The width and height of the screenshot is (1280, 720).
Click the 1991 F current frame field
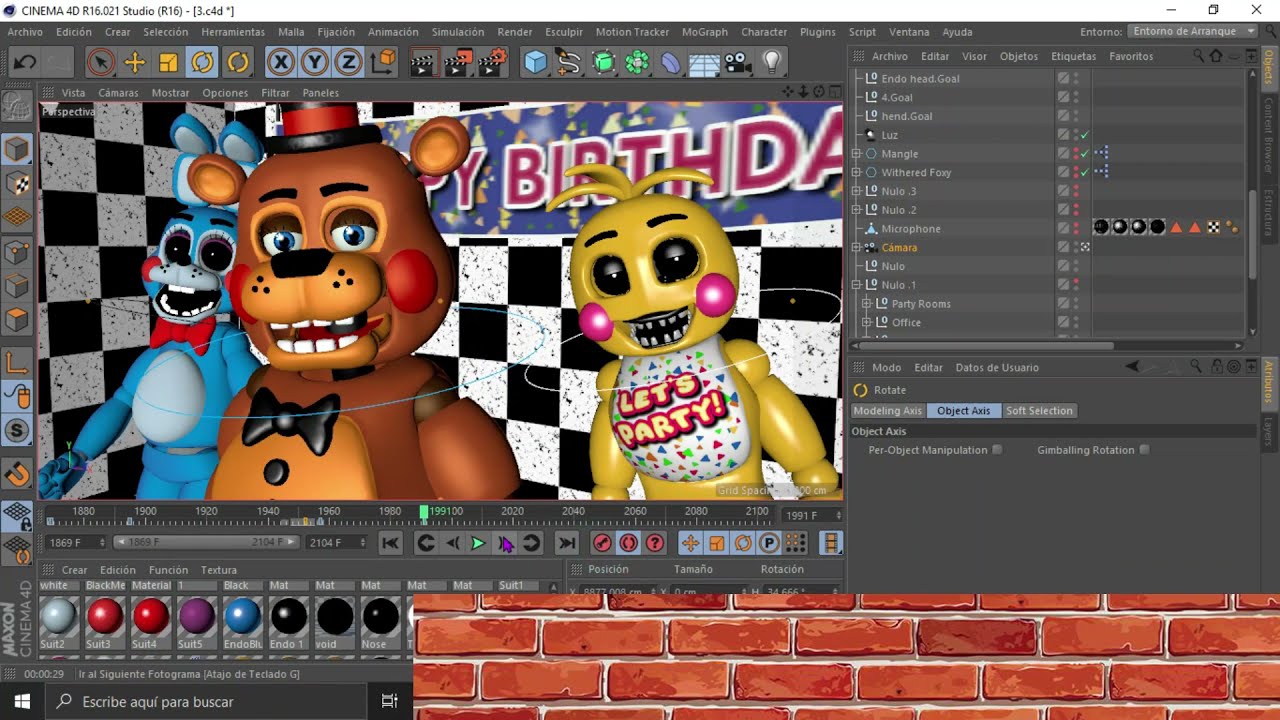click(810, 516)
